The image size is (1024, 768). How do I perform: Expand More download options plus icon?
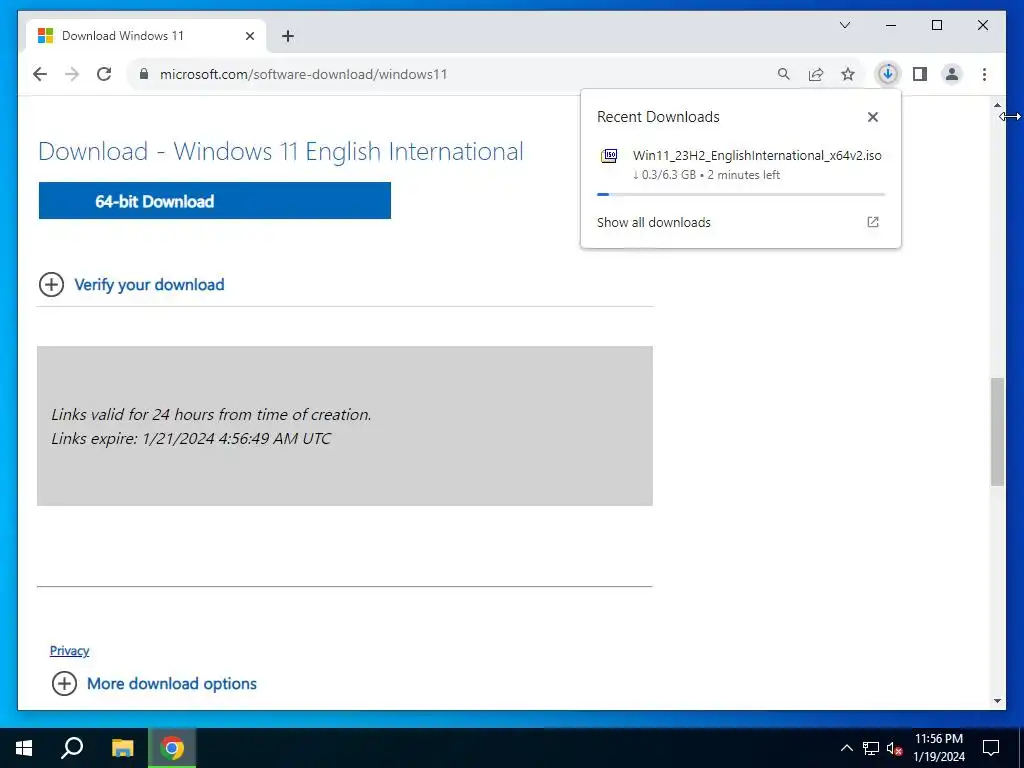pos(64,683)
